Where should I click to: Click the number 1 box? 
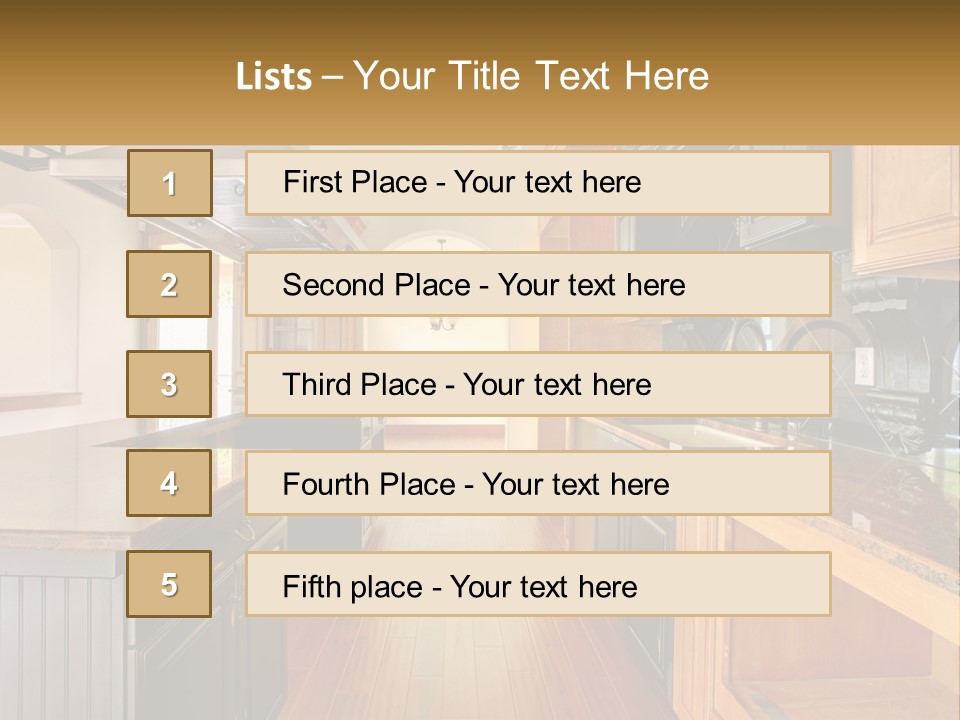point(170,183)
